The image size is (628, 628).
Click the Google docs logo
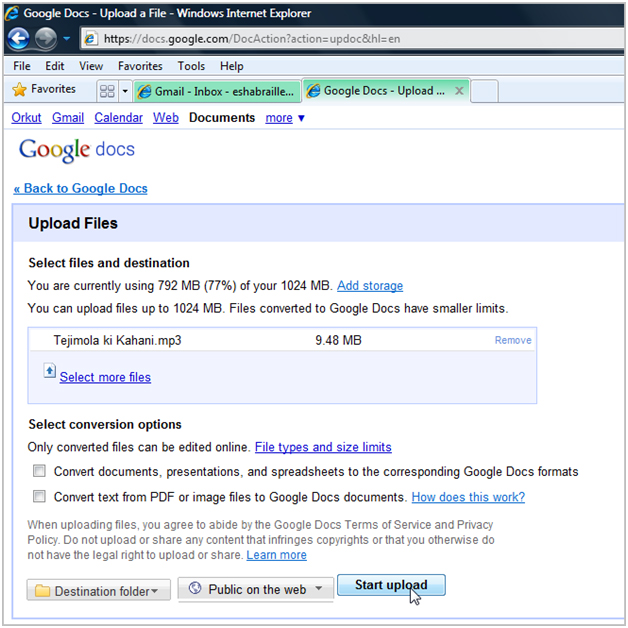(77, 150)
